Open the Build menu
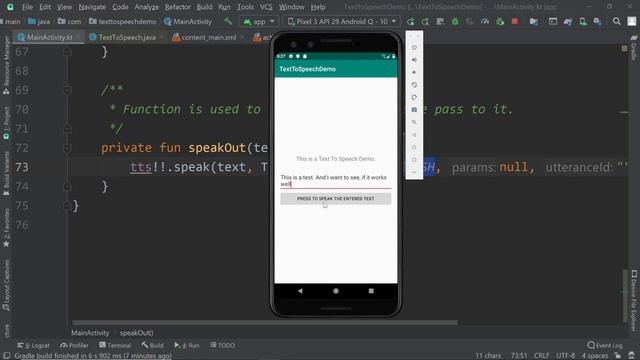 click(x=204, y=7)
